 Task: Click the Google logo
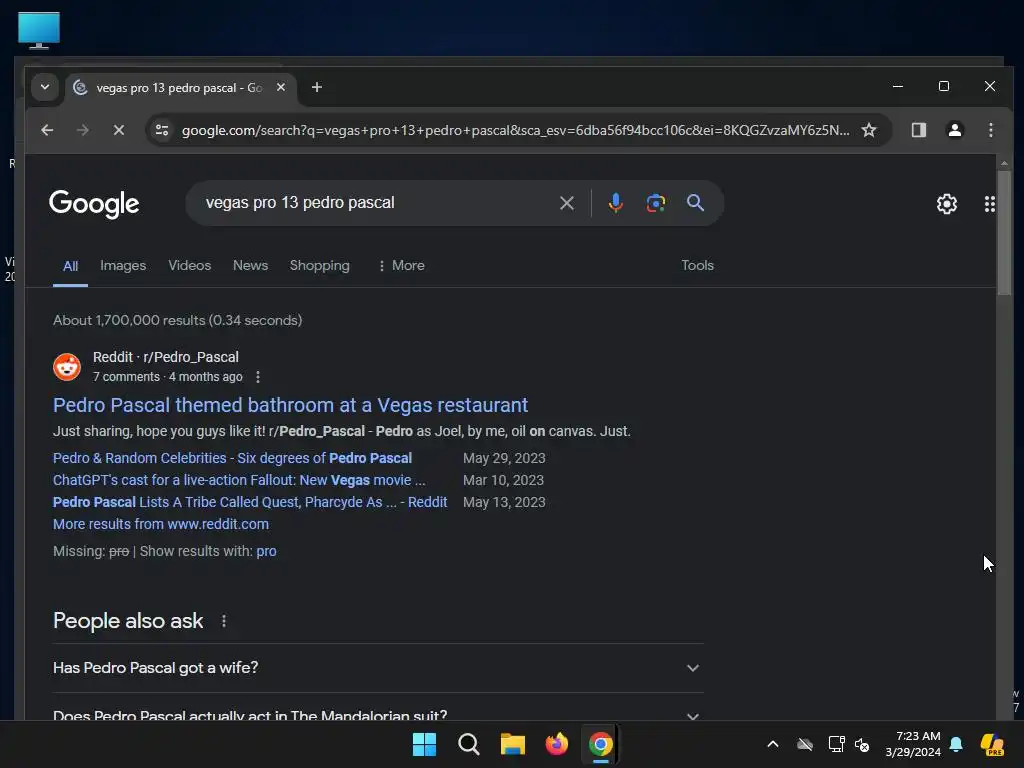(94, 204)
